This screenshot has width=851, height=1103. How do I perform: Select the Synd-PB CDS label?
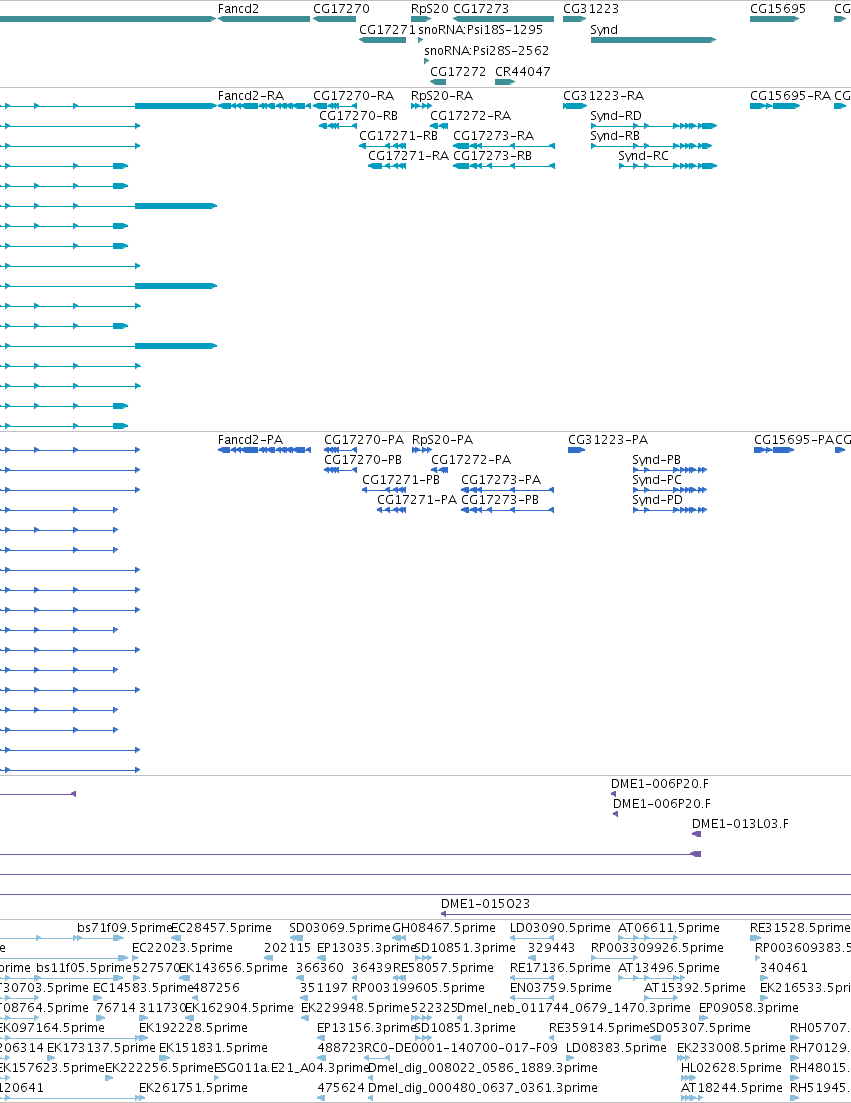pos(657,460)
